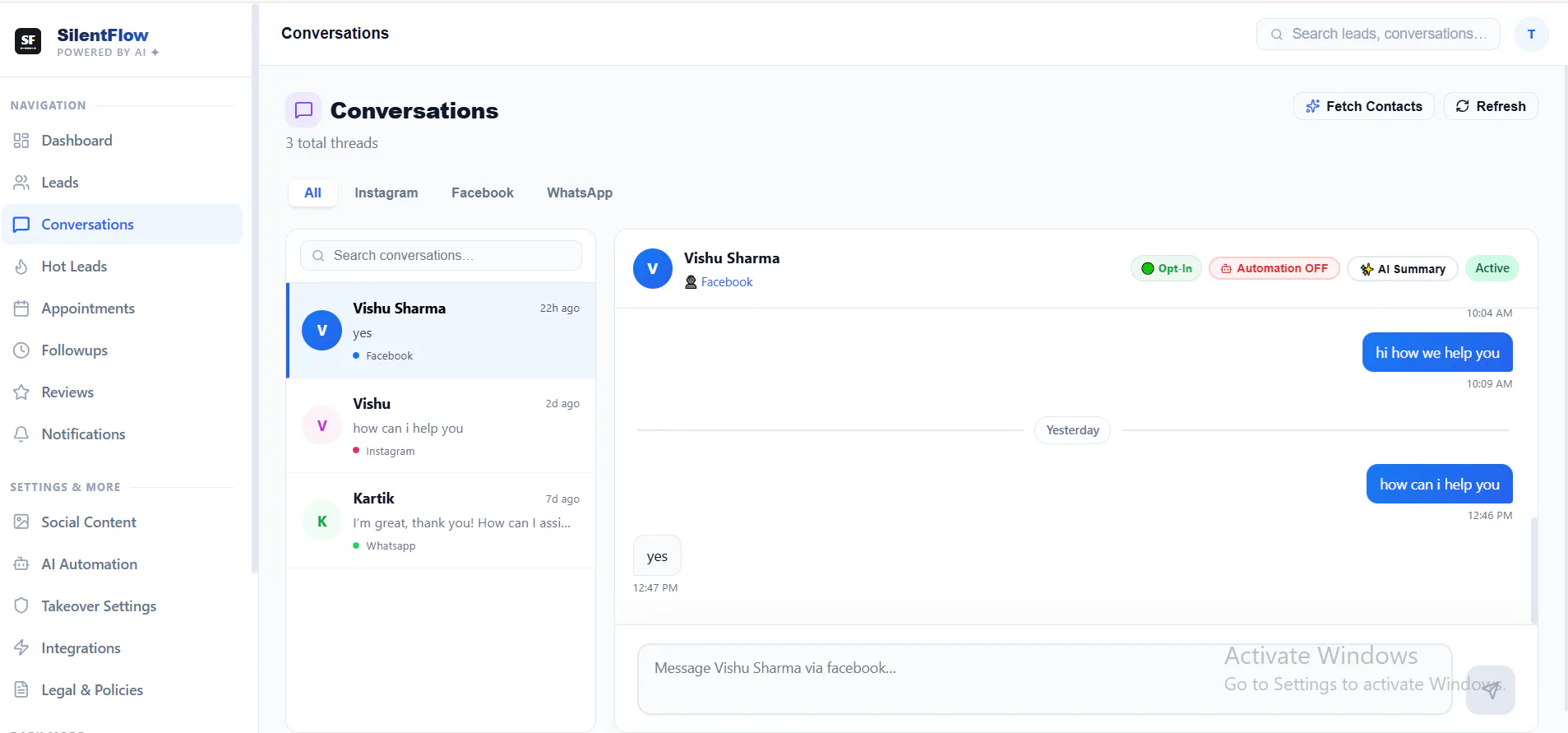Open Social Content in sidebar

pyautogui.click(x=122, y=522)
